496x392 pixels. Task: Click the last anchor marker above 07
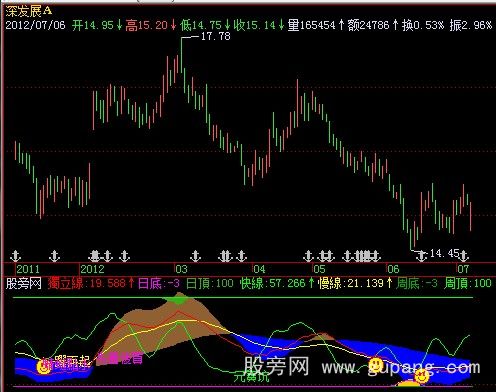point(464,256)
